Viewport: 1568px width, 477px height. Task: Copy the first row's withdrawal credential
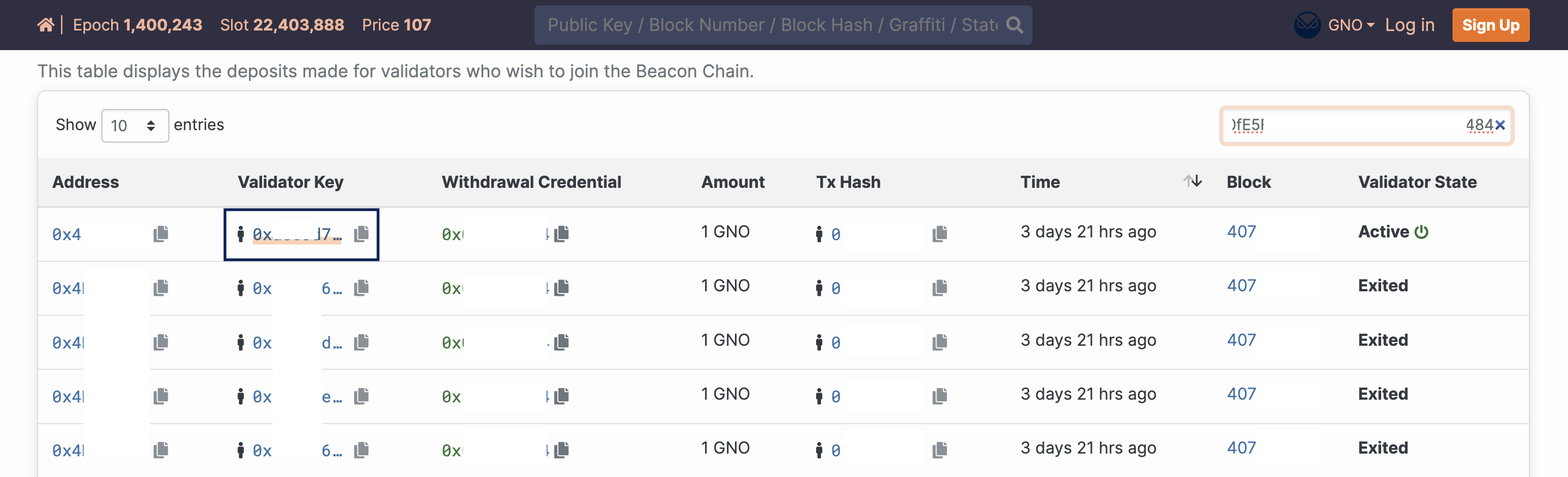pos(562,234)
